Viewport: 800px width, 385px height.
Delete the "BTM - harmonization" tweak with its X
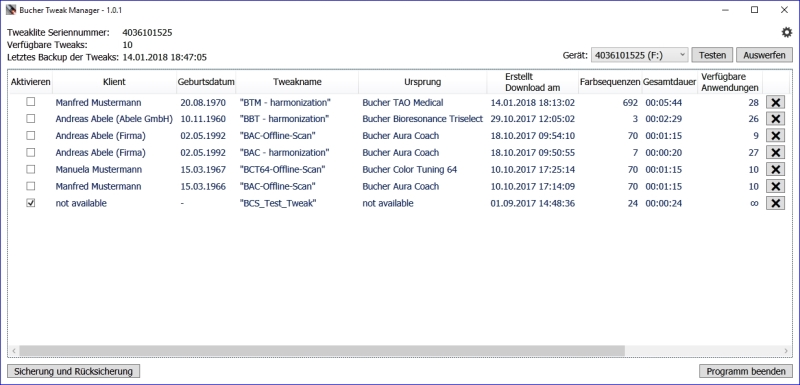775,102
